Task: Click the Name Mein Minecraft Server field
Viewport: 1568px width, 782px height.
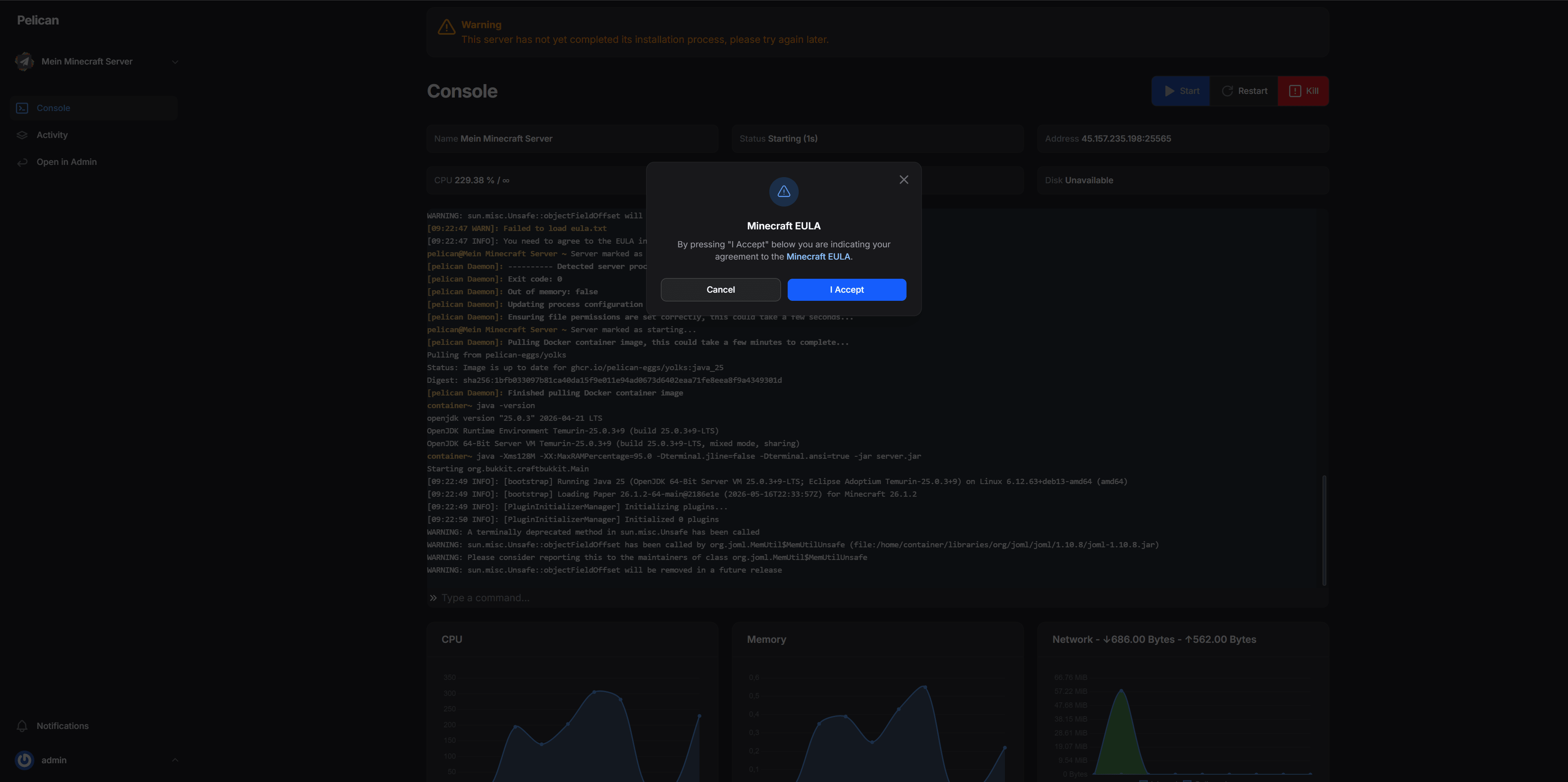Action: pos(572,139)
